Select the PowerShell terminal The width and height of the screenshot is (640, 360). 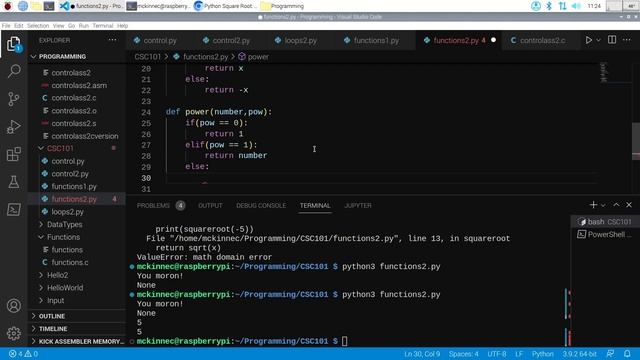coord(605,234)
